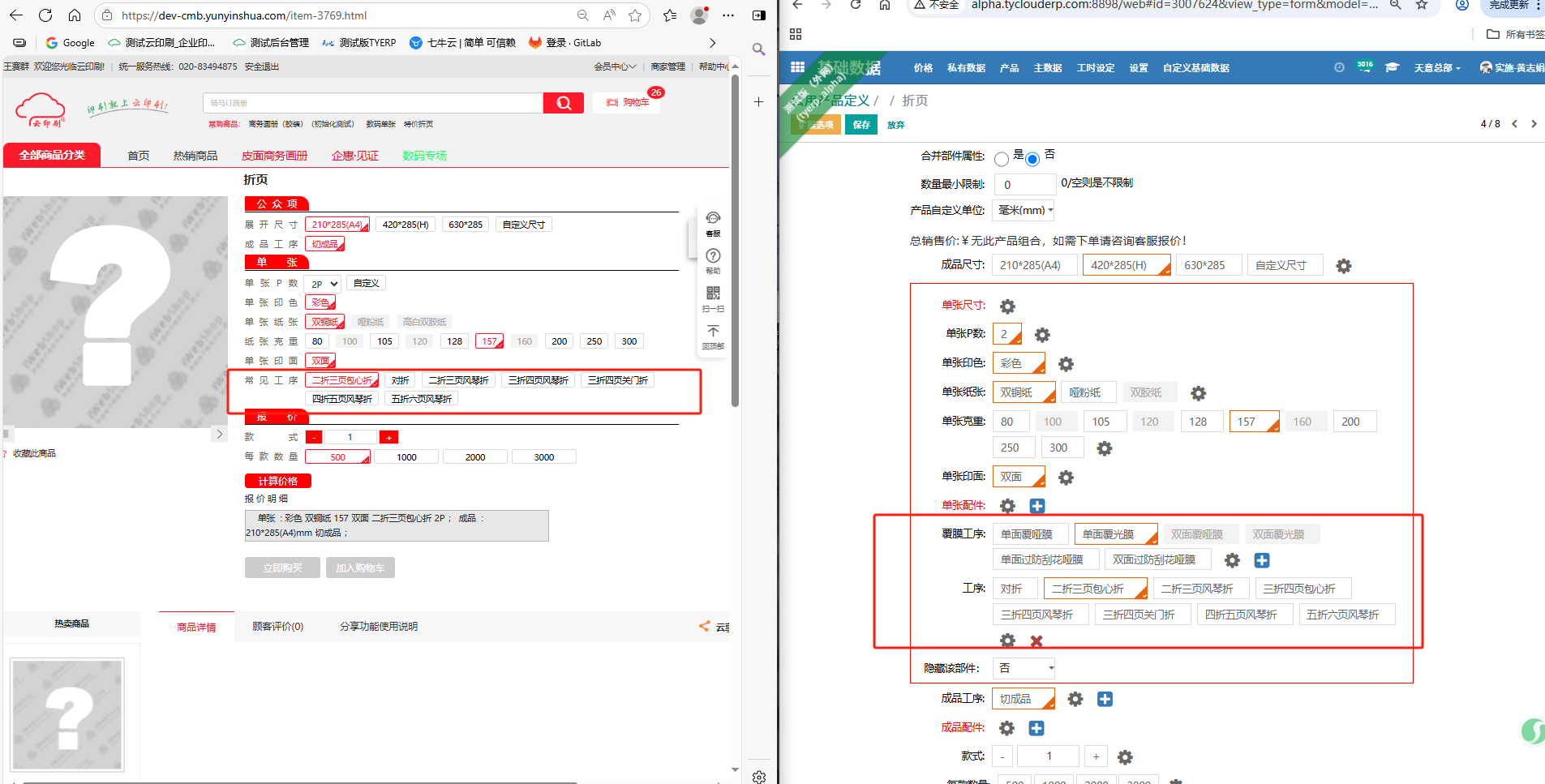
Task: Click the 数量最小限制 input field
Action: 1024,185
